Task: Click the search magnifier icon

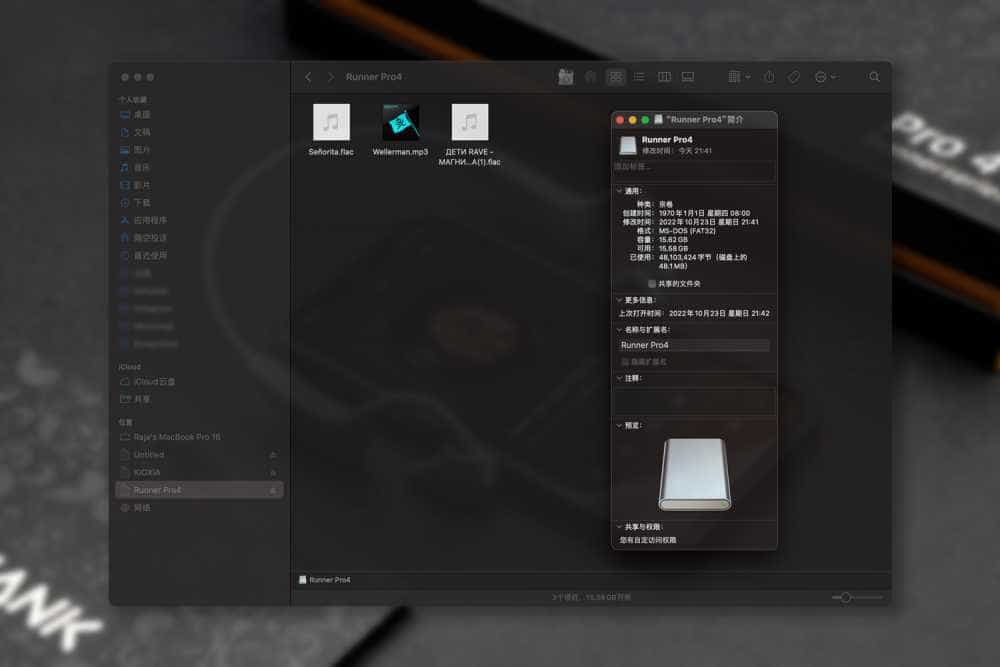Action: coord(875,76)
